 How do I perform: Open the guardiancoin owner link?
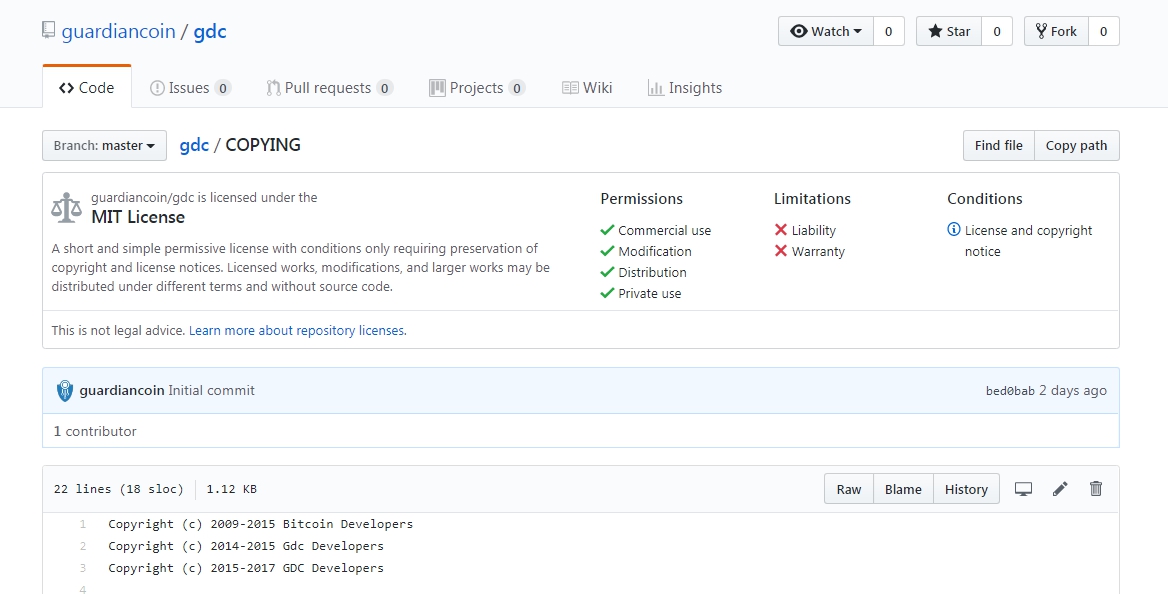118,31
